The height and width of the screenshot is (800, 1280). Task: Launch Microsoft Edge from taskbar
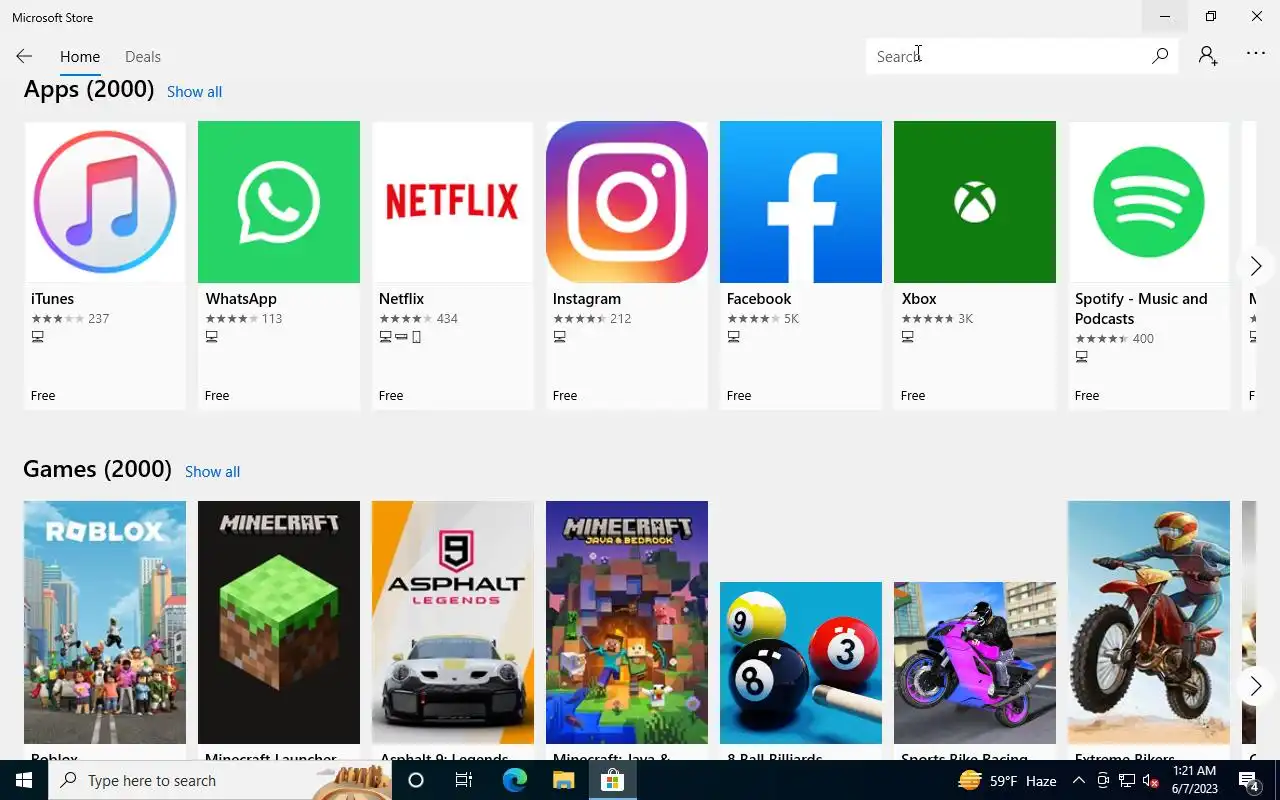[514, 780]
